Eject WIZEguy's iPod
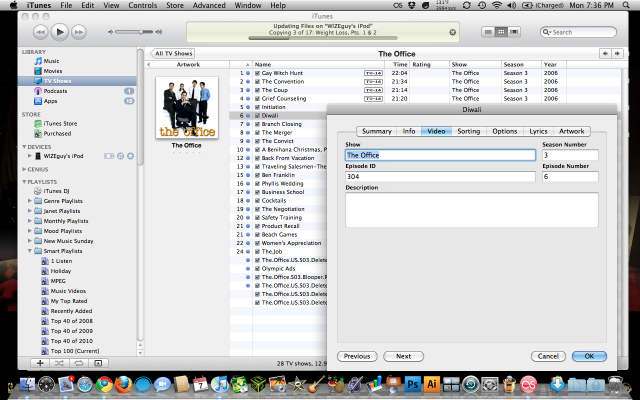 pos(130,156)
